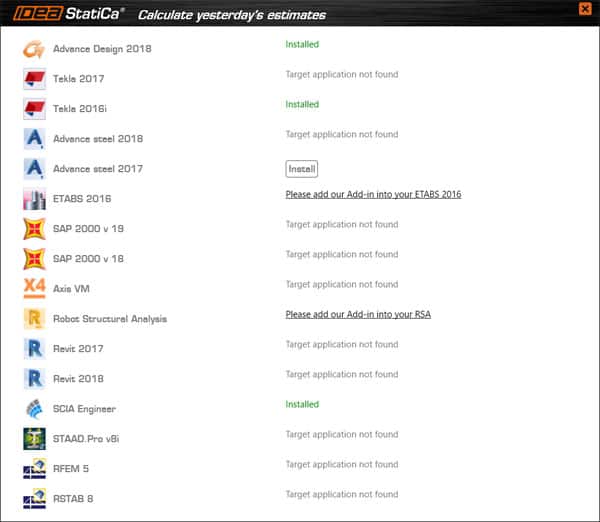Click Axis VM 'Target application not found' status
This screenshot has height=522, width=600.
click(342, 284)
